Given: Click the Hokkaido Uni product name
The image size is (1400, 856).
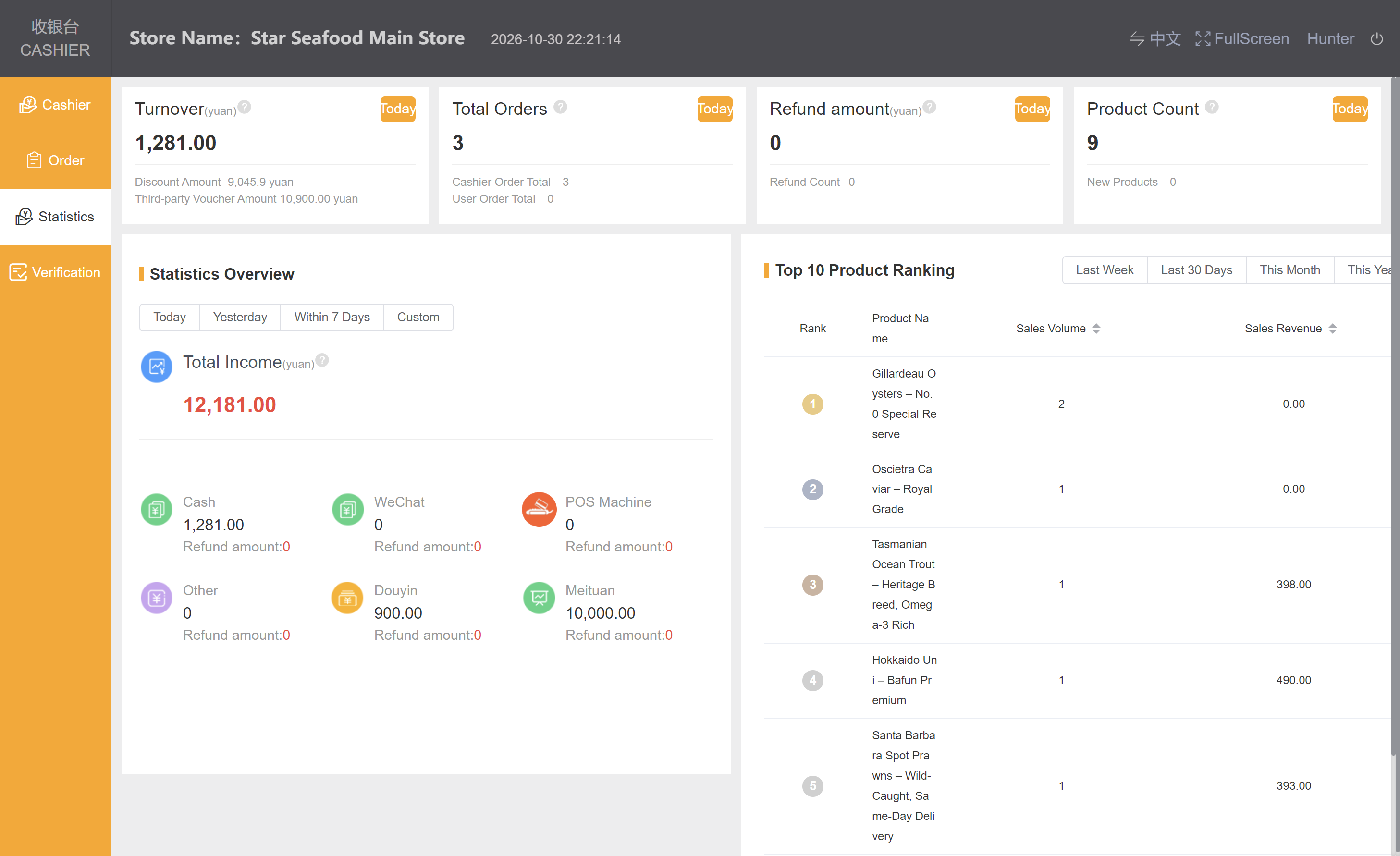Looking at the screenshot, I should (905, 680).
